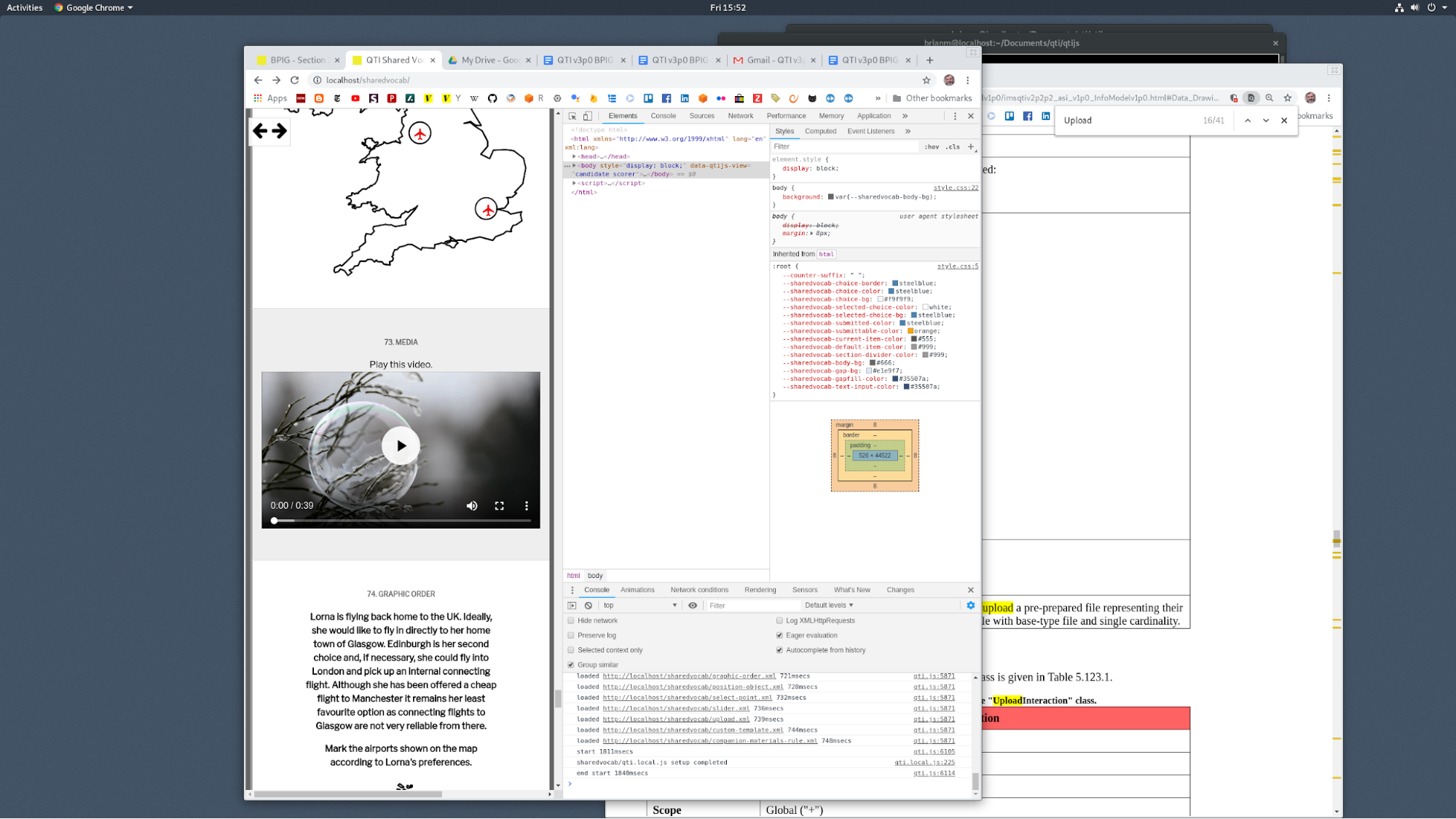This screenshot has height=819, width=1456.
Task: Click the right arrow navigation icon
Action: [x=280, y=131]
